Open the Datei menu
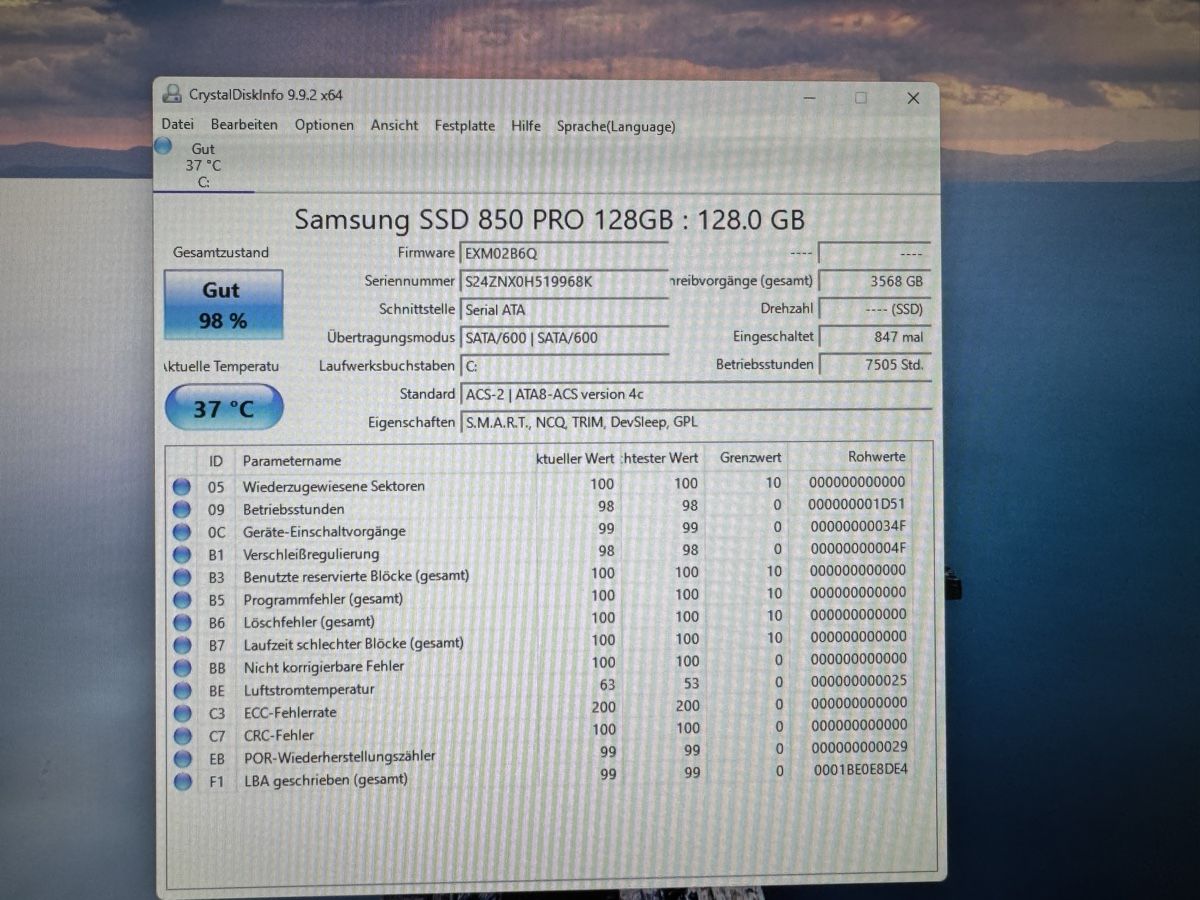Image resolution: width=1200 pixels, height=900 pixels. click(x=177, y=125)
